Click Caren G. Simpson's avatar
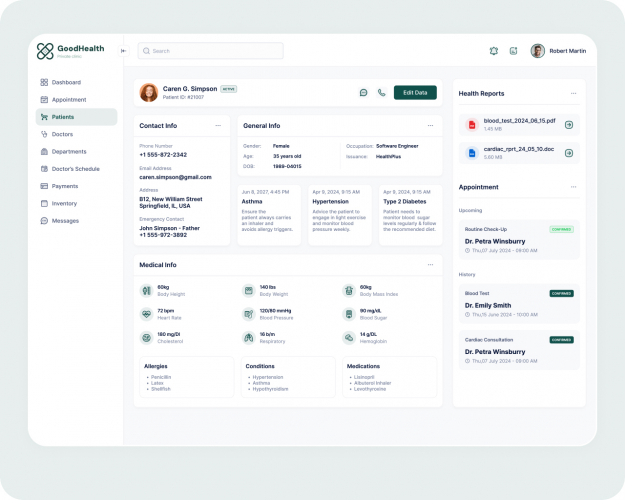 coord(149,93)
